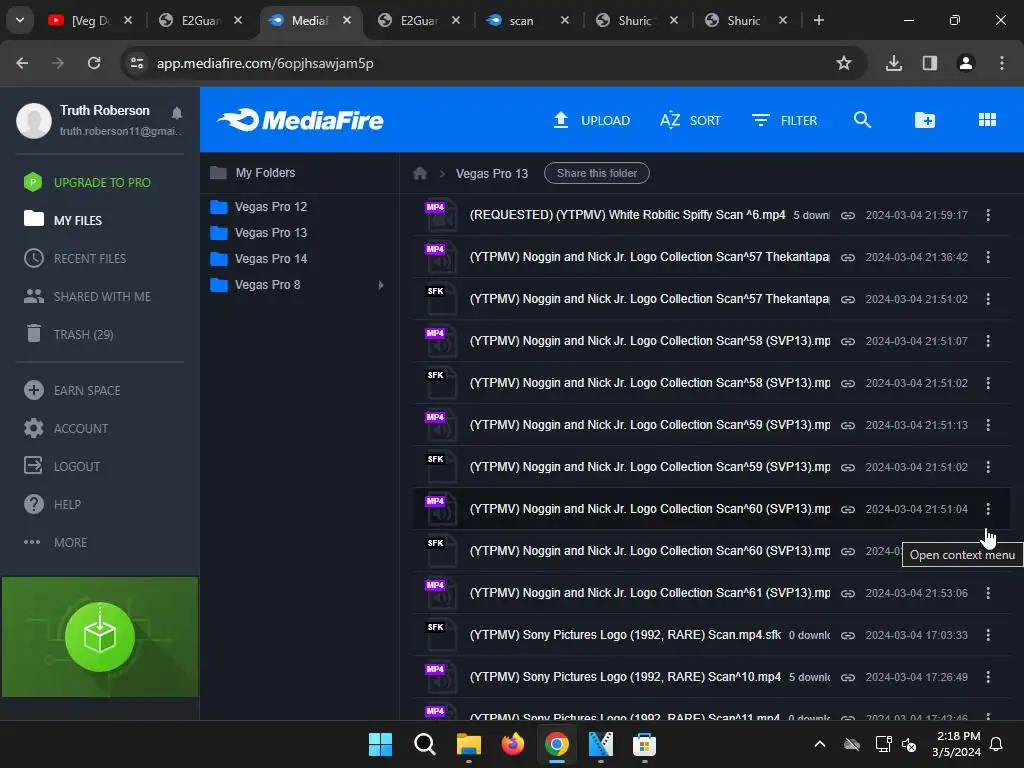This screenshot has width=1024, height=768.
Task: Open Windows Start menu on taskbar
Action: click(x=380, y=744)
